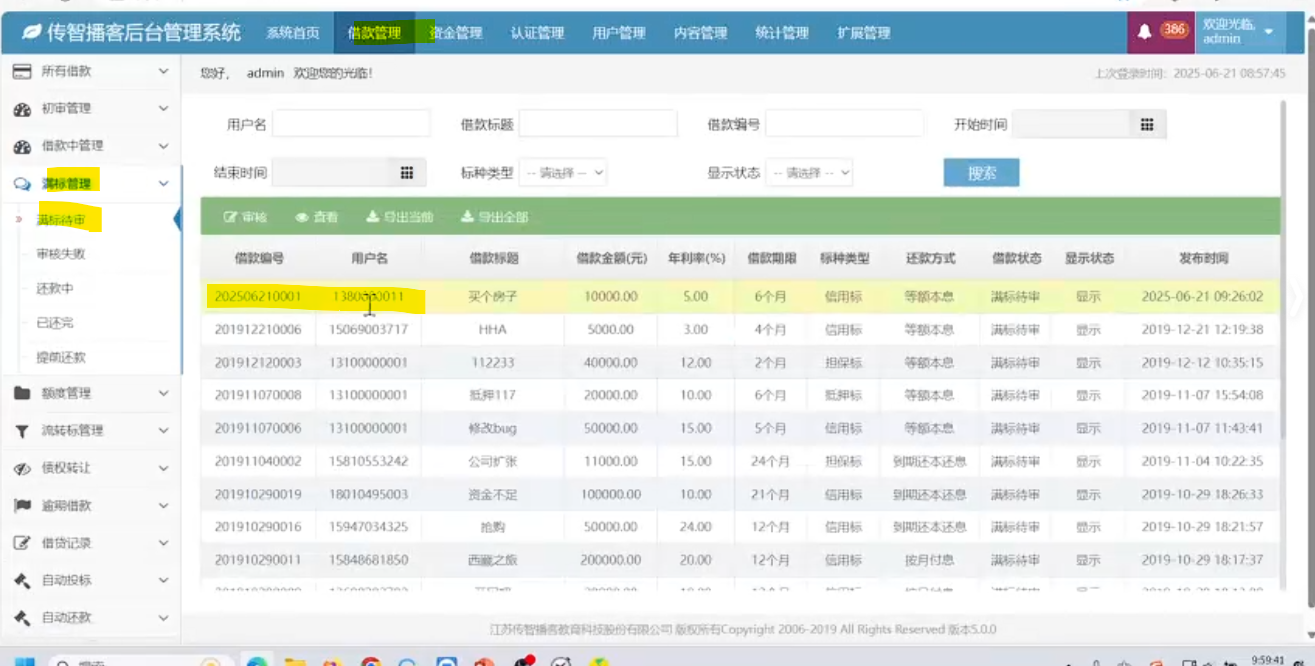
Task: Select 提前还款 in the sidebar submenu
Action: 61,358
